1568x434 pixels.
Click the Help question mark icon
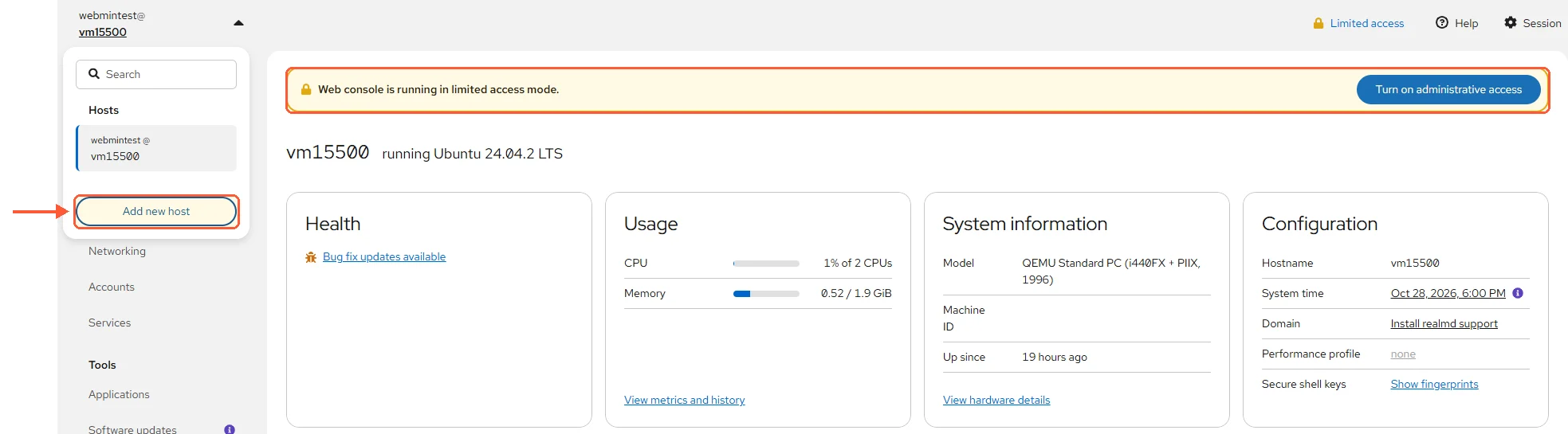click(1442, 22)
